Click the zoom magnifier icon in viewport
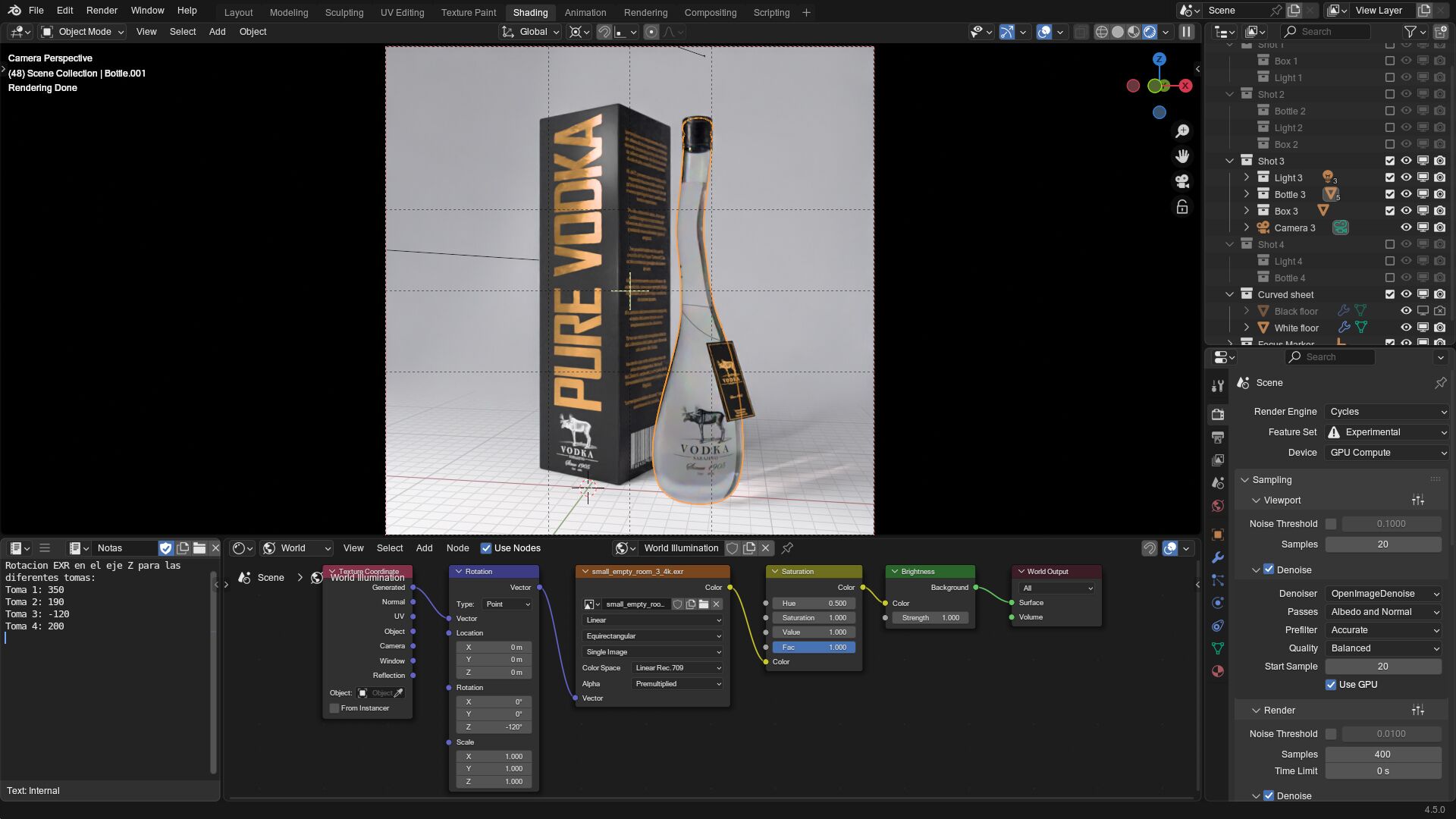 [1182, 131]
